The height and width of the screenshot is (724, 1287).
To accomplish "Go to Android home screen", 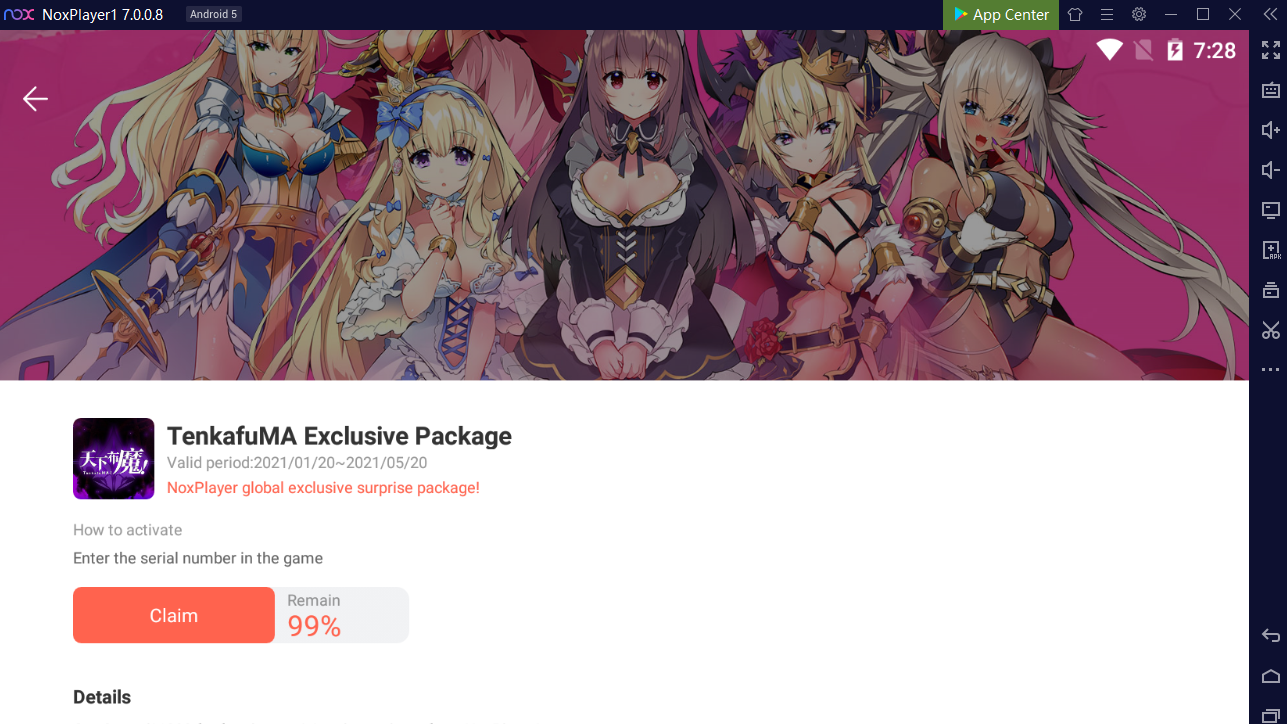I will tap(1271, 676).
